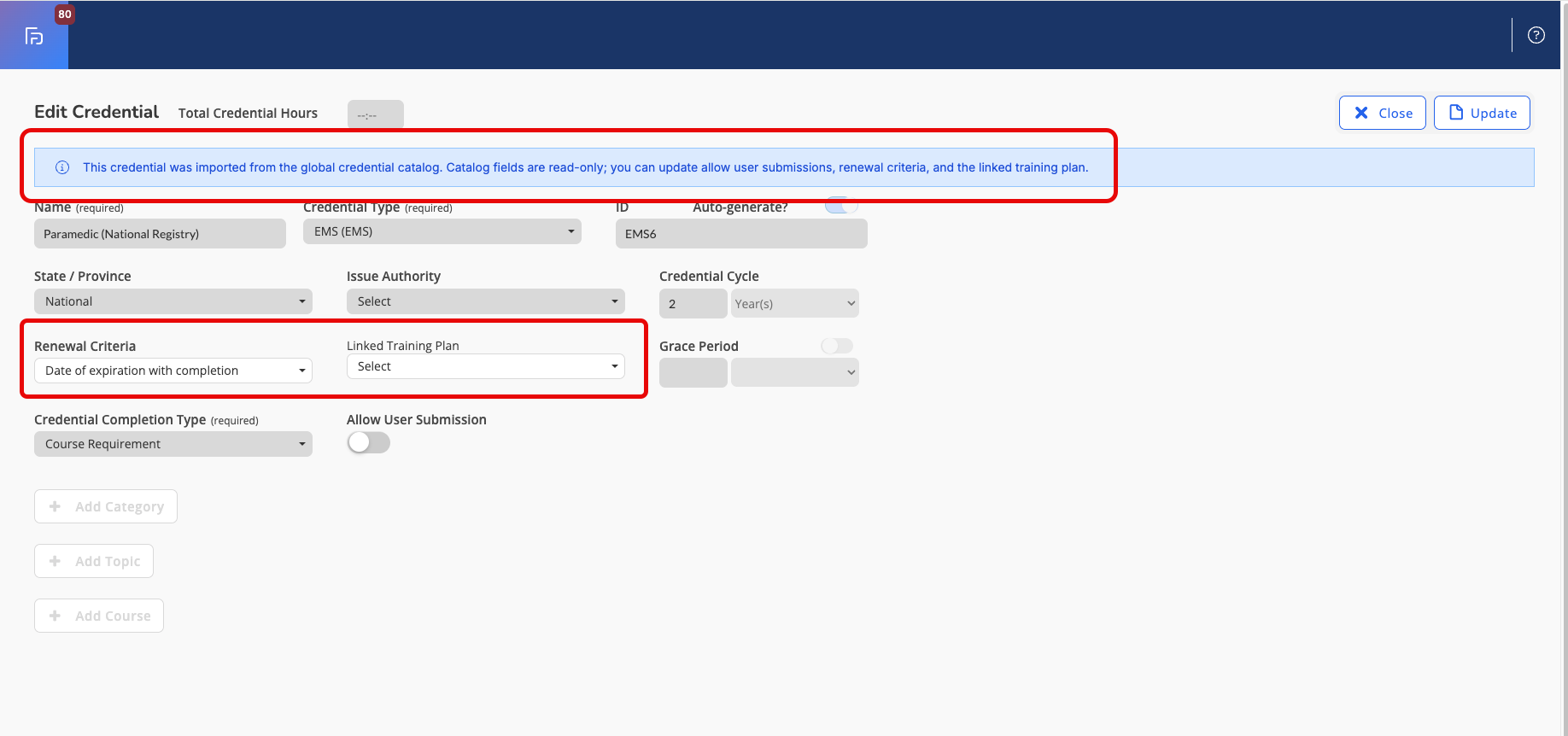Click the Credential Cycle label
Screen dimensions: 1568x736
click(709, 276)
